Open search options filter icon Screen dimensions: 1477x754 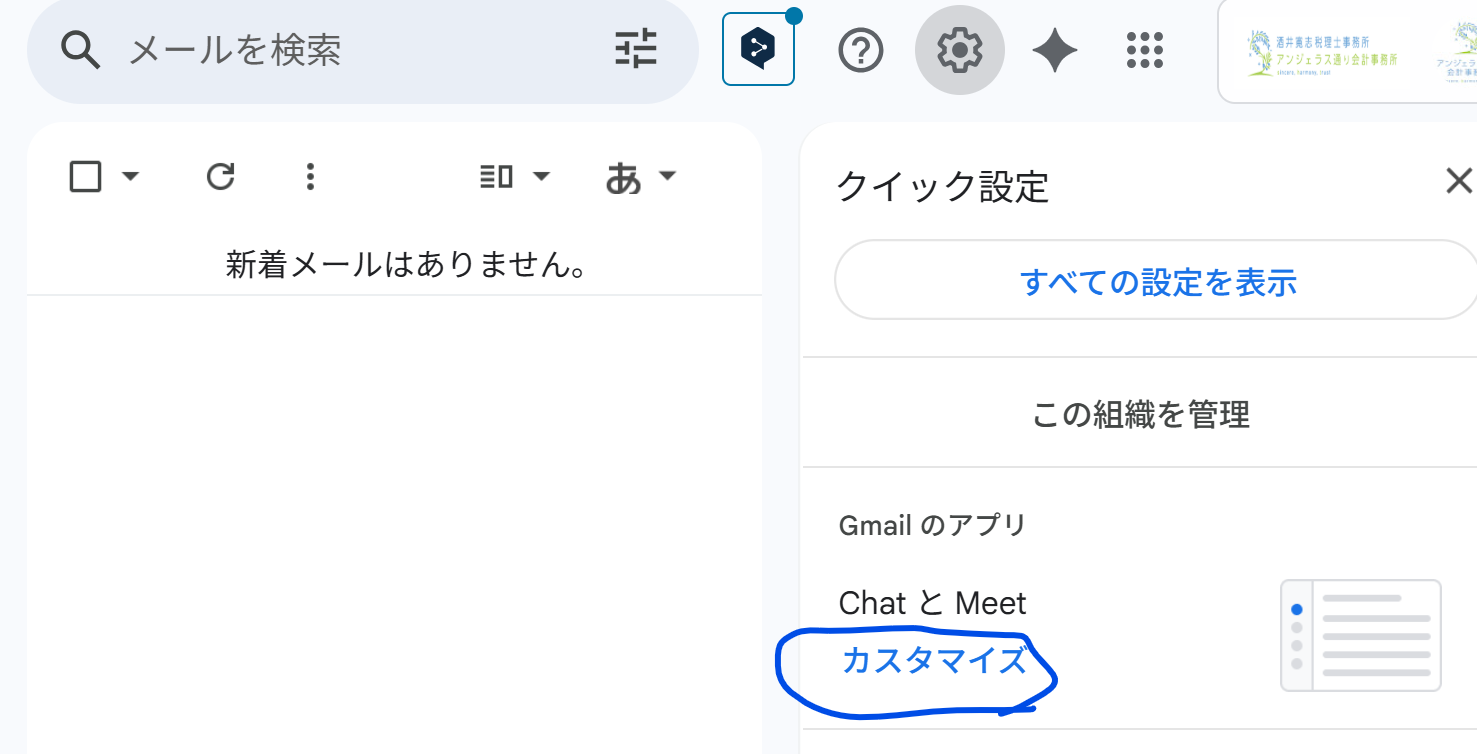[x=636, y=49]
